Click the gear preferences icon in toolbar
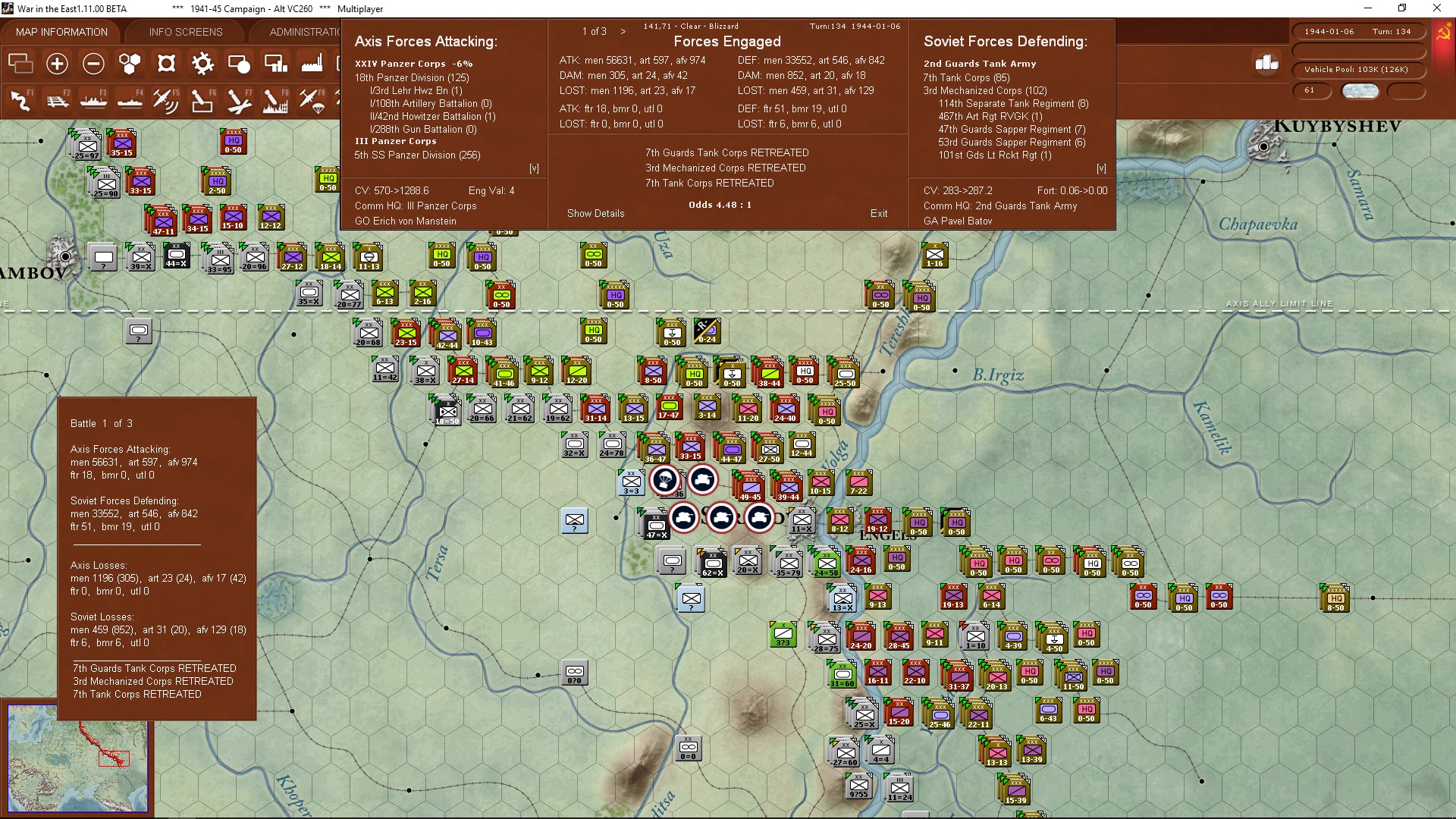1456x819 pixels. (202, 64)
